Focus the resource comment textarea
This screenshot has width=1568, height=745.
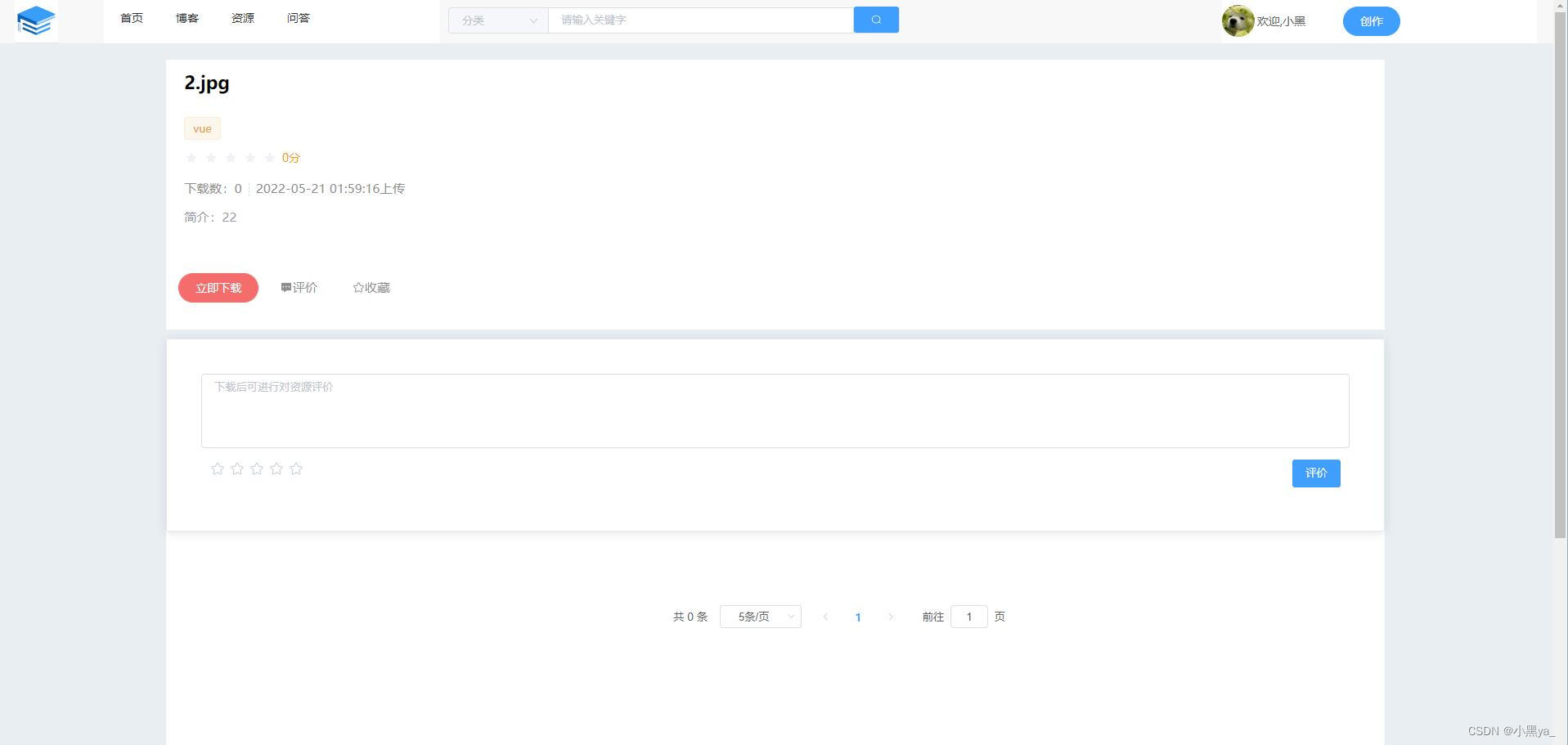(775, 411)
